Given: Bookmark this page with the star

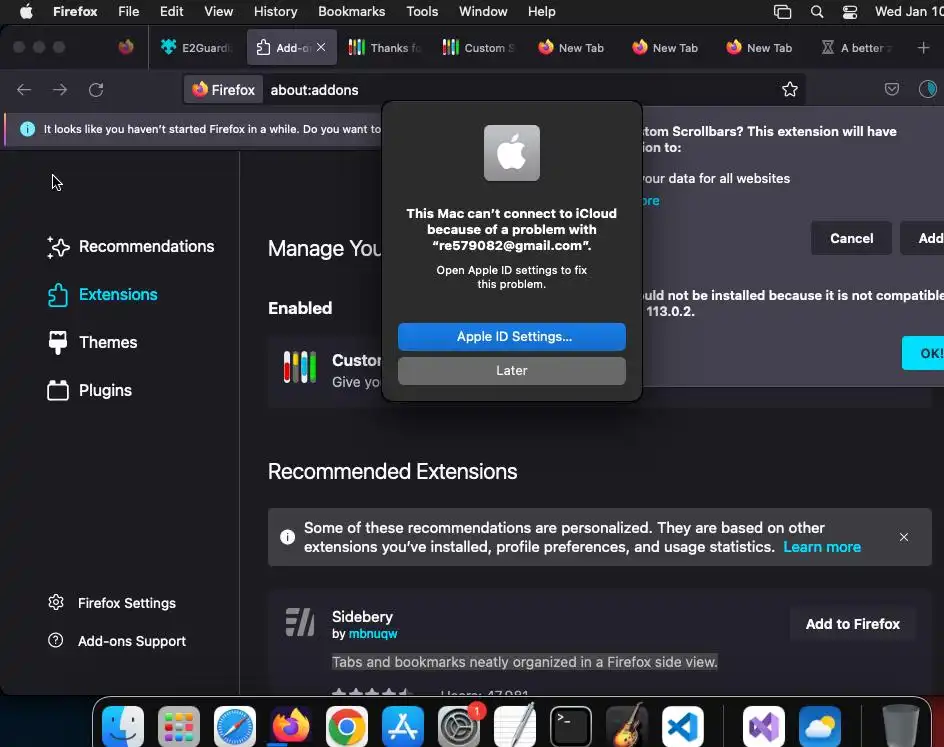Looking at the screenshot, I should [x=790, y=90].
